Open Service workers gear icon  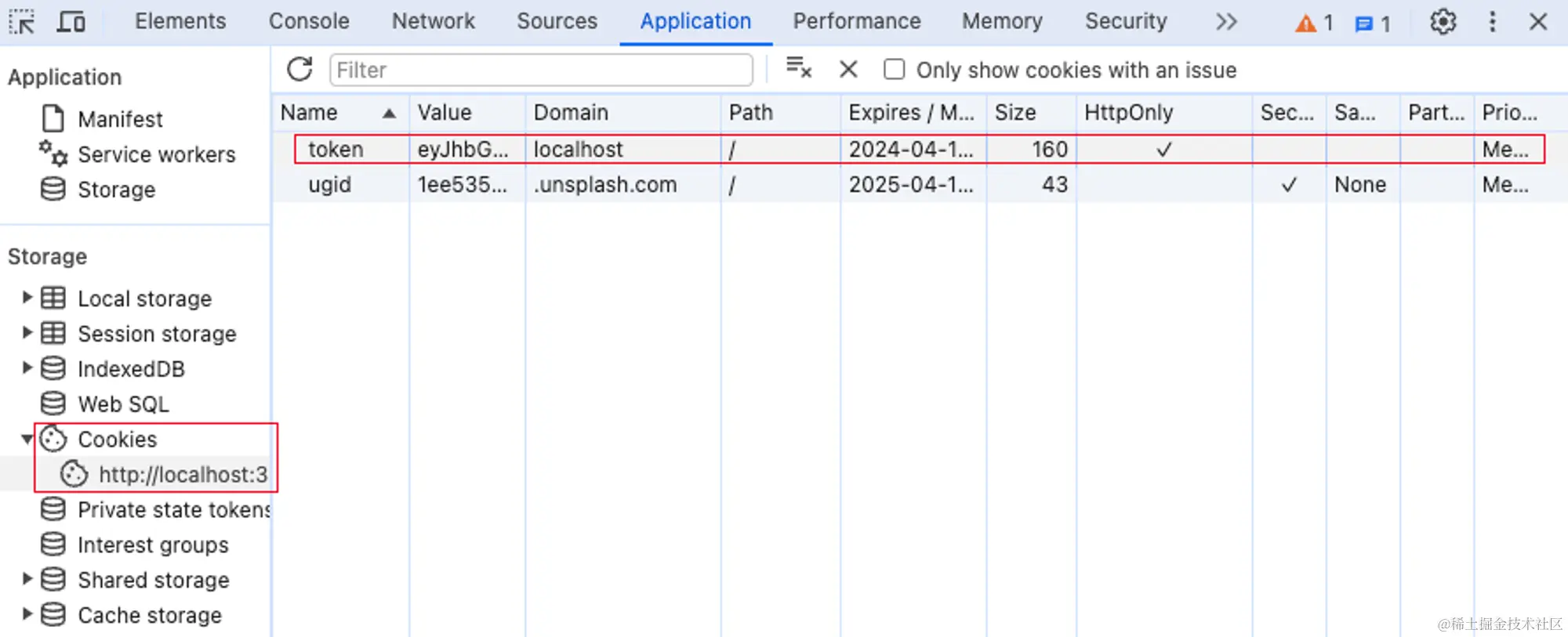pos(53,154)
